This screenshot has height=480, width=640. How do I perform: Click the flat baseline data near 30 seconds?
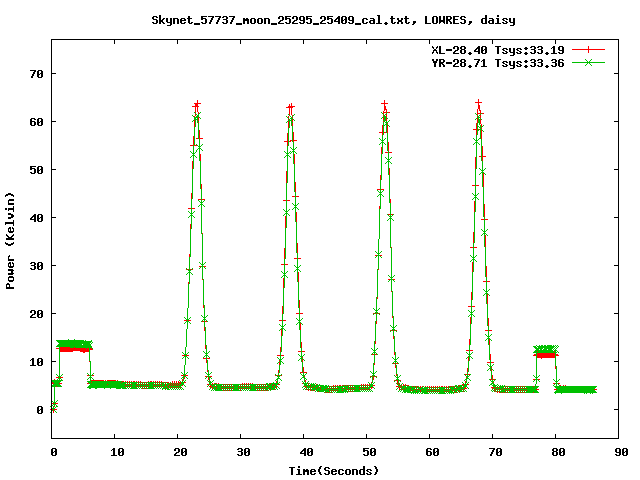[x=243, y=387]
